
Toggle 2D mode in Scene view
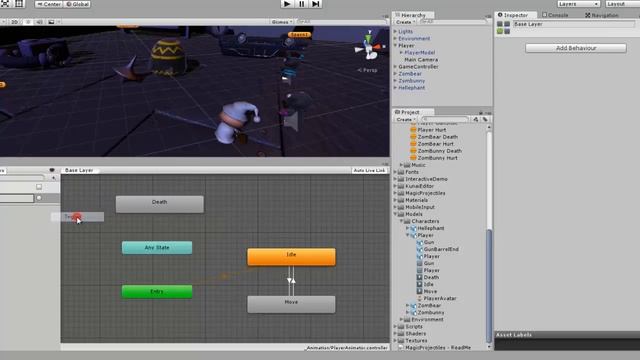pos(14,22)
